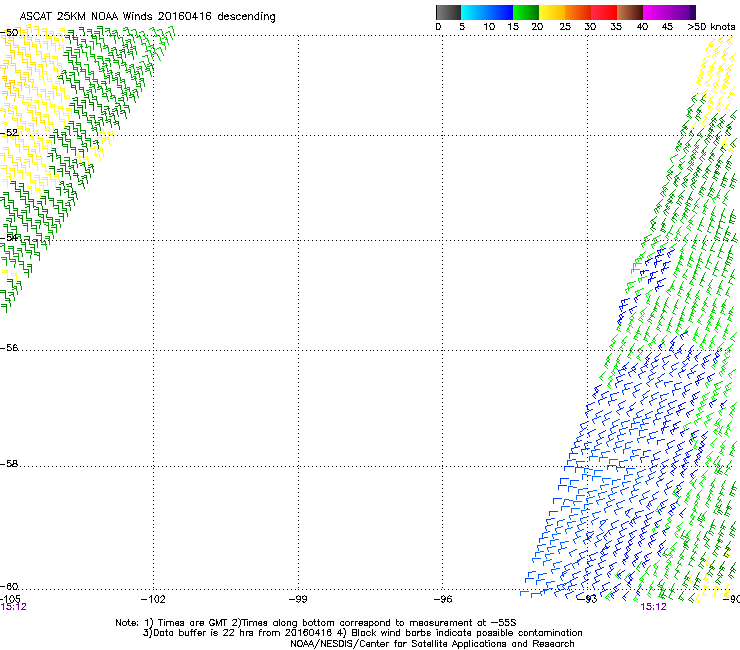Screen dimensions: 740x650
Task: Click the gray 0-5 knots legend segment
Action: click(448, 12)
